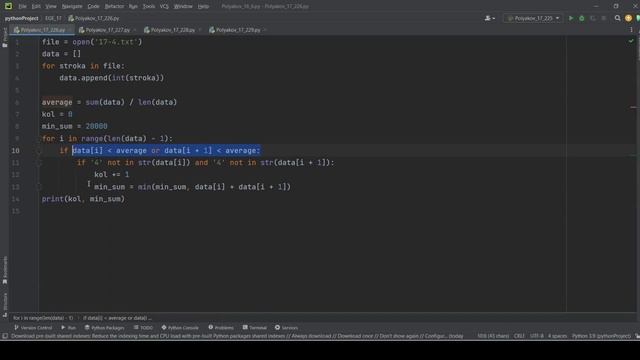Open the Project tool window stripe
Screen dimensions: 640x360
coord(5,38)
